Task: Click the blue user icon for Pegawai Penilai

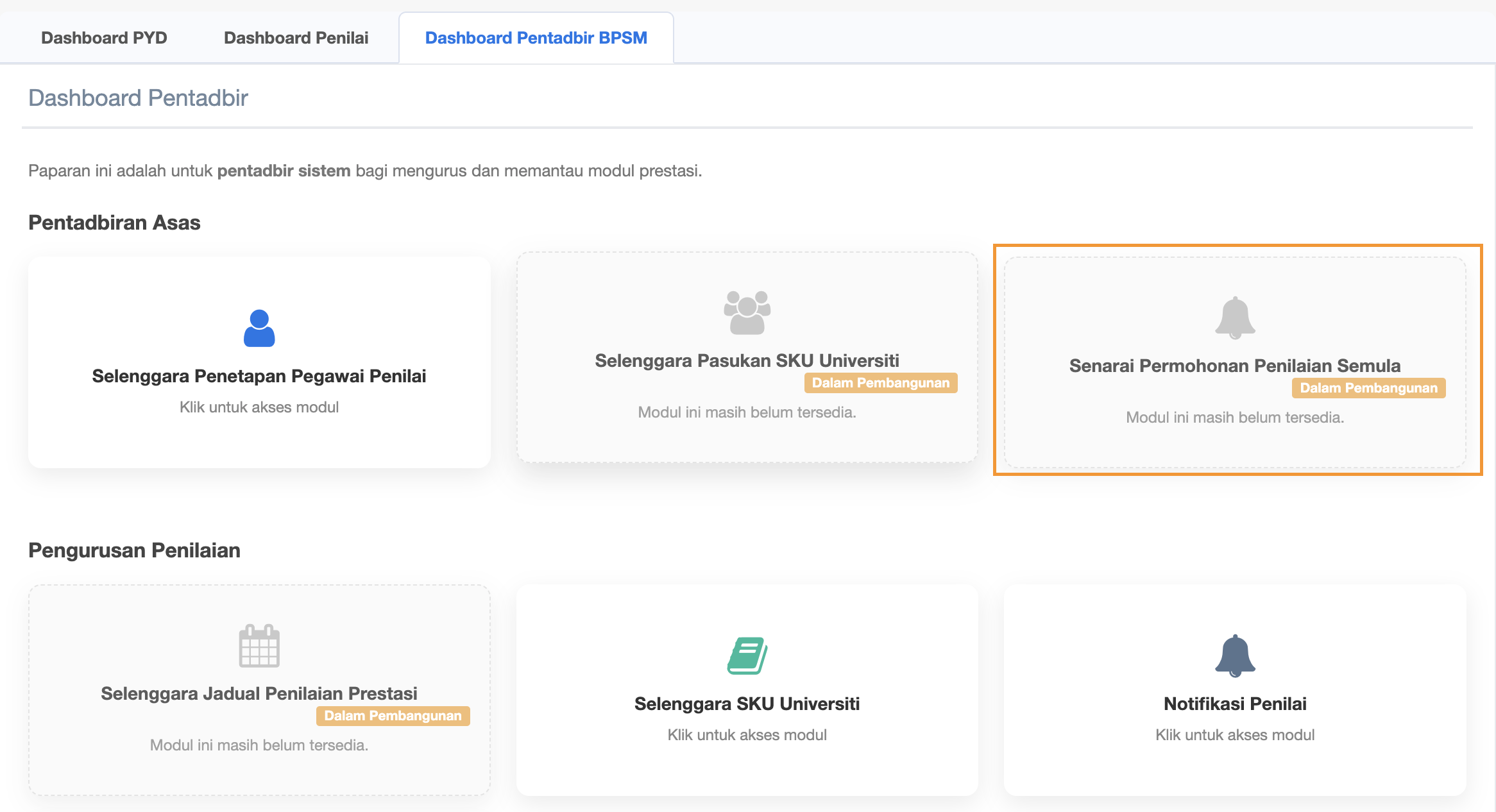Action: click(x=259, y=328)
